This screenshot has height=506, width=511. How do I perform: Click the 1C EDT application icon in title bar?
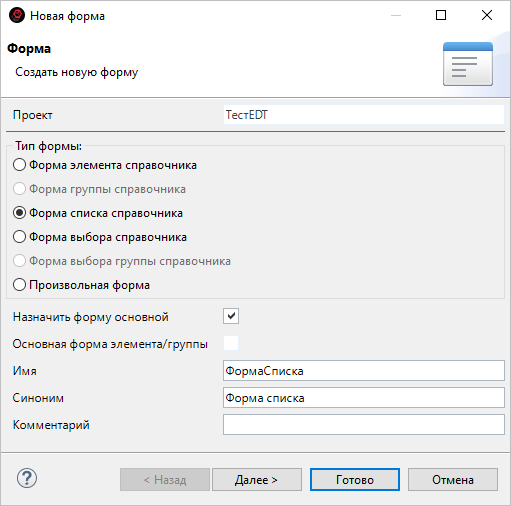pyautogui.click(x=17, y=15)
